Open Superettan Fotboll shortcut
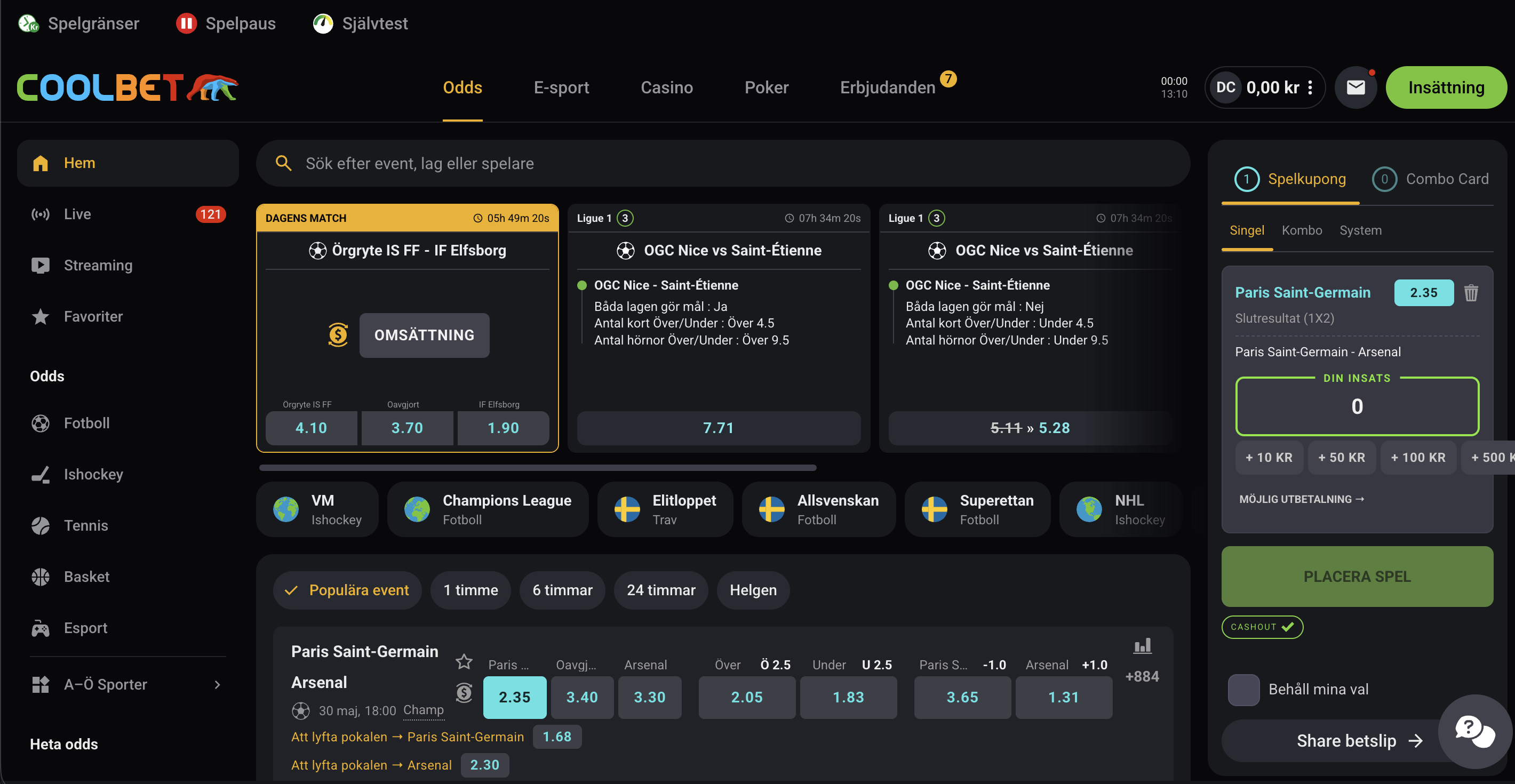1515x784 pixels. click(x=977, y=509)
